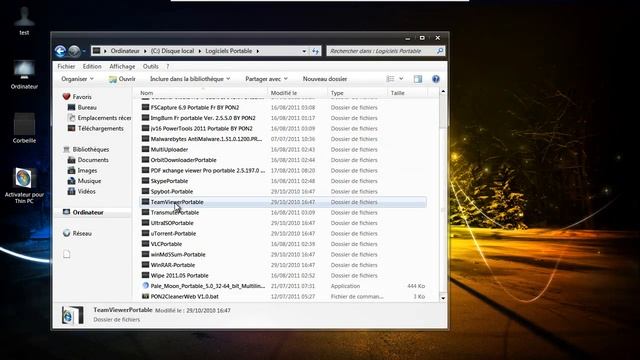Select Bureau in the navigation pane
The image size is (640, 360).
[82, 107]
